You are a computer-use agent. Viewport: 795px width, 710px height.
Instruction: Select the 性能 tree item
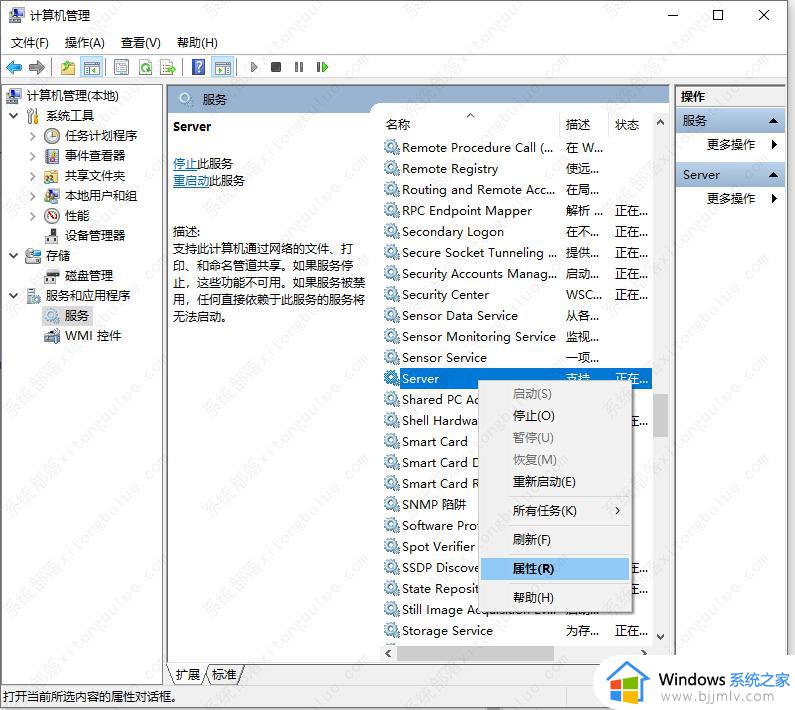click(77, 216)
